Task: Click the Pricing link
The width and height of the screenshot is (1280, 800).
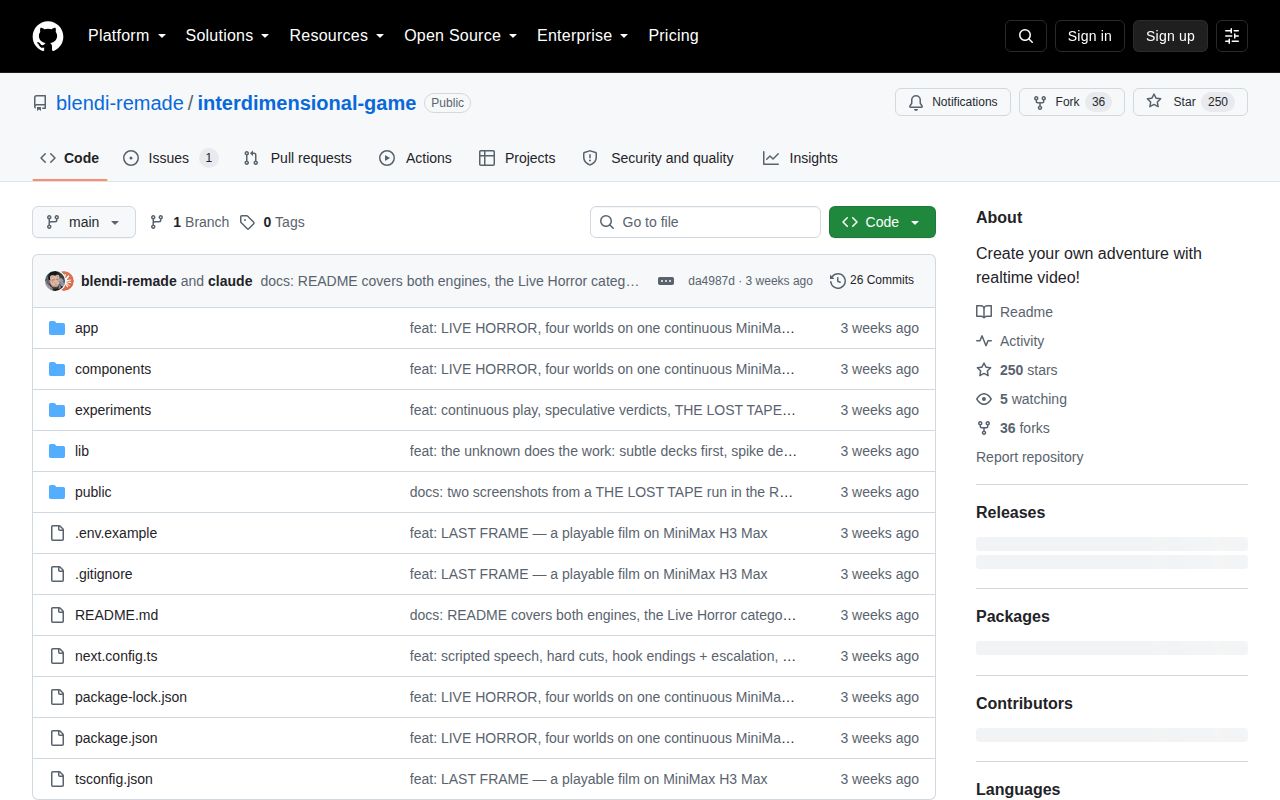Action: click(673, 36)
